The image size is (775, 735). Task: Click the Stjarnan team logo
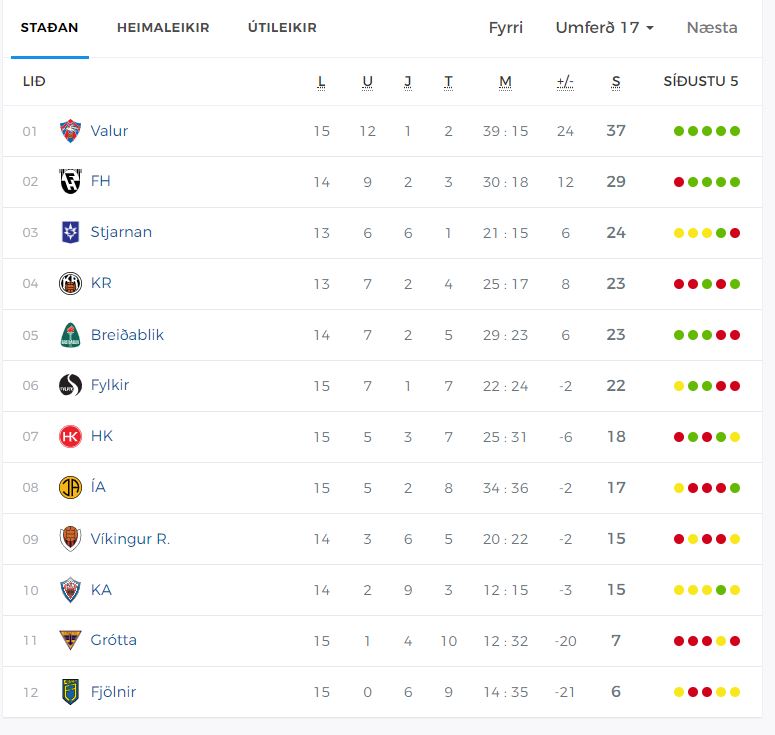click(x=70, y=233)
